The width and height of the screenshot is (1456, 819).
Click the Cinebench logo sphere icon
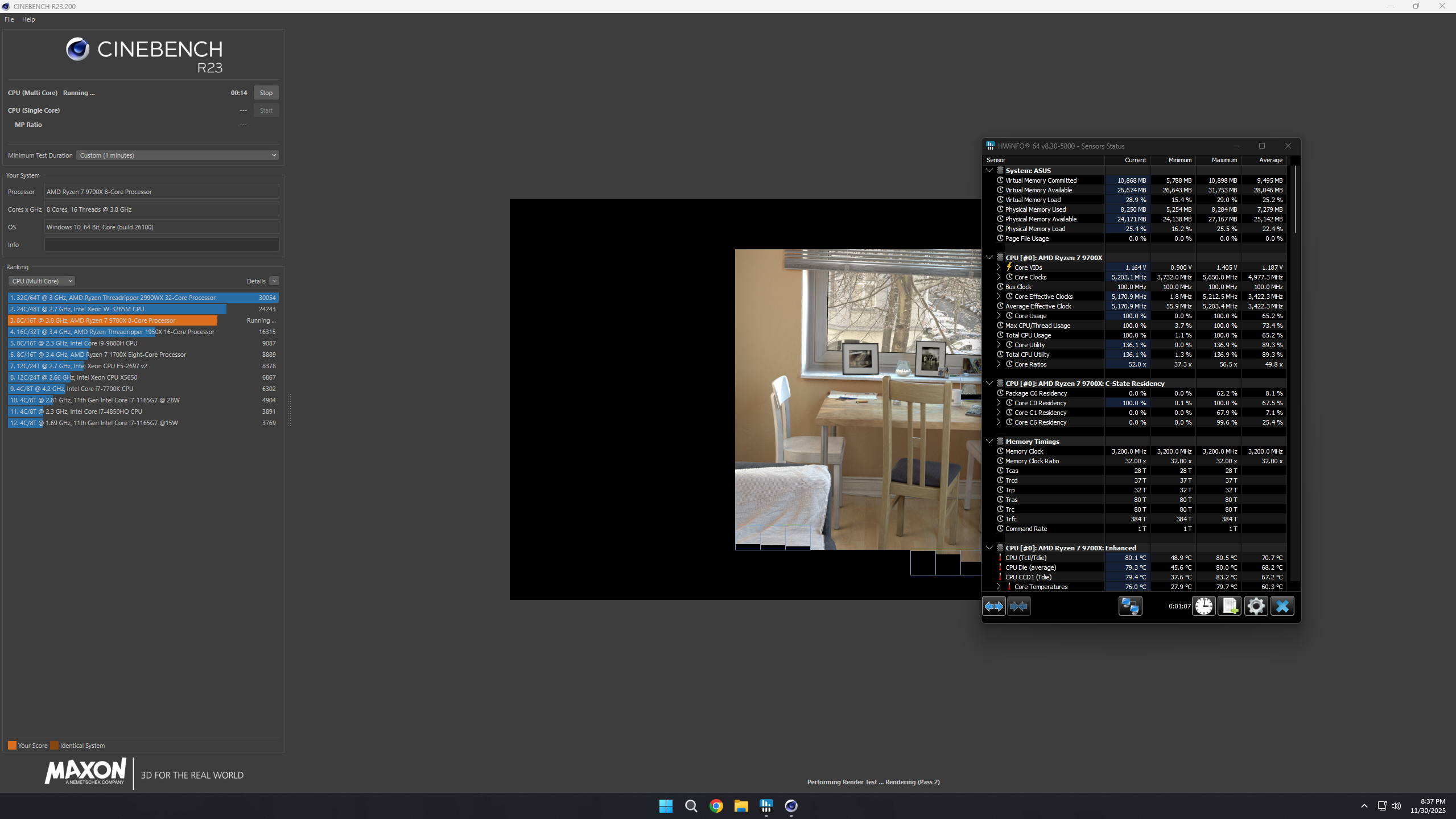click(x=78, y=50)
